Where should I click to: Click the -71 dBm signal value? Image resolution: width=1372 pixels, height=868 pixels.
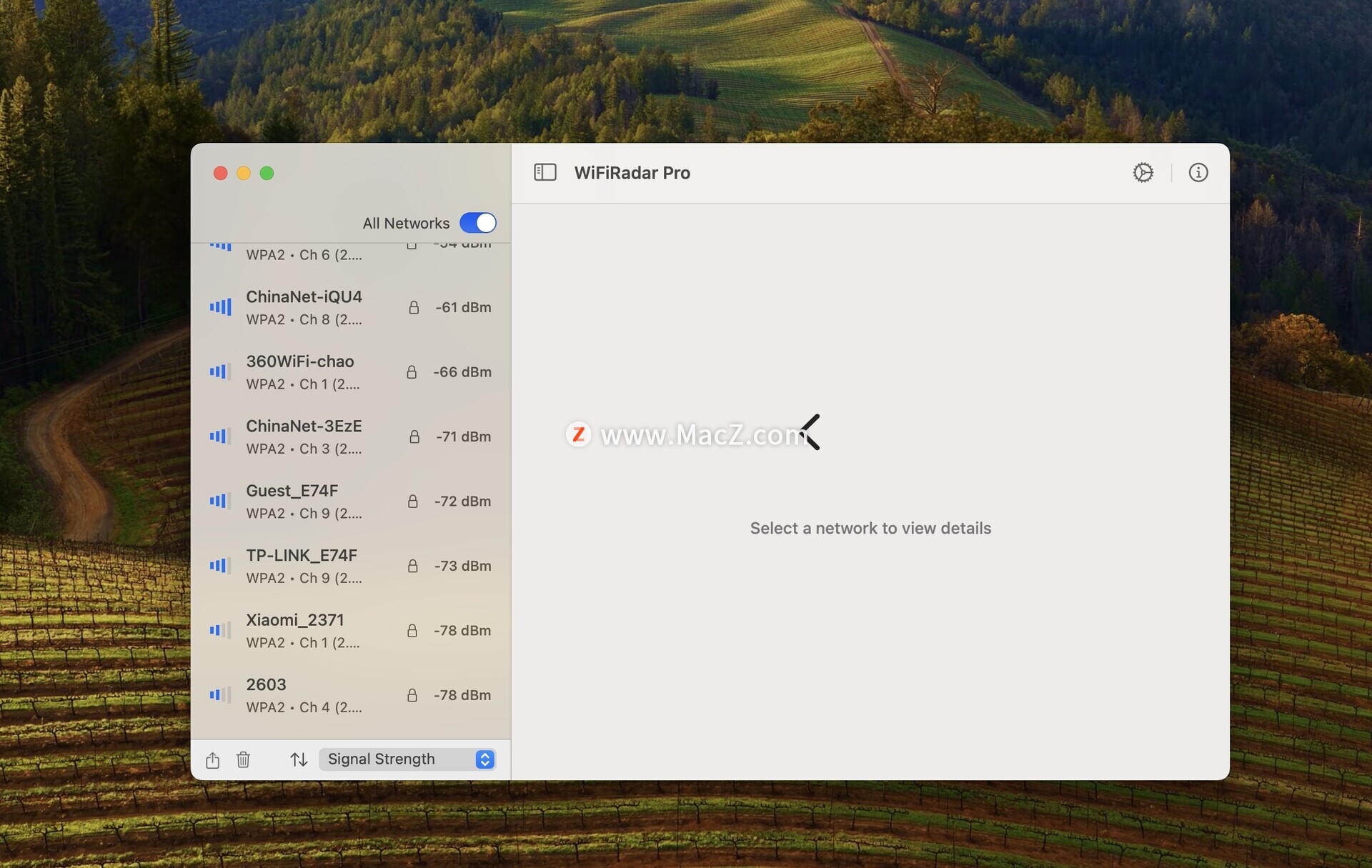(x=464, y=437)
